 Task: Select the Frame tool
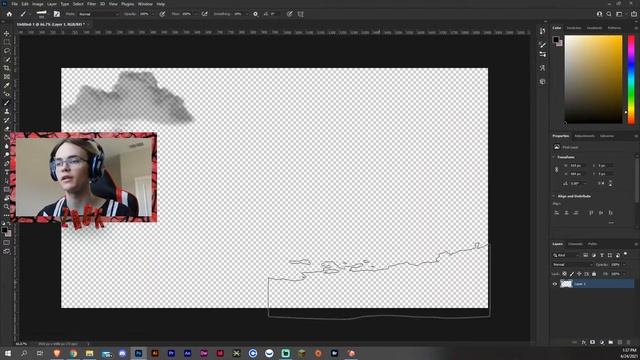[x=7, y=77]
